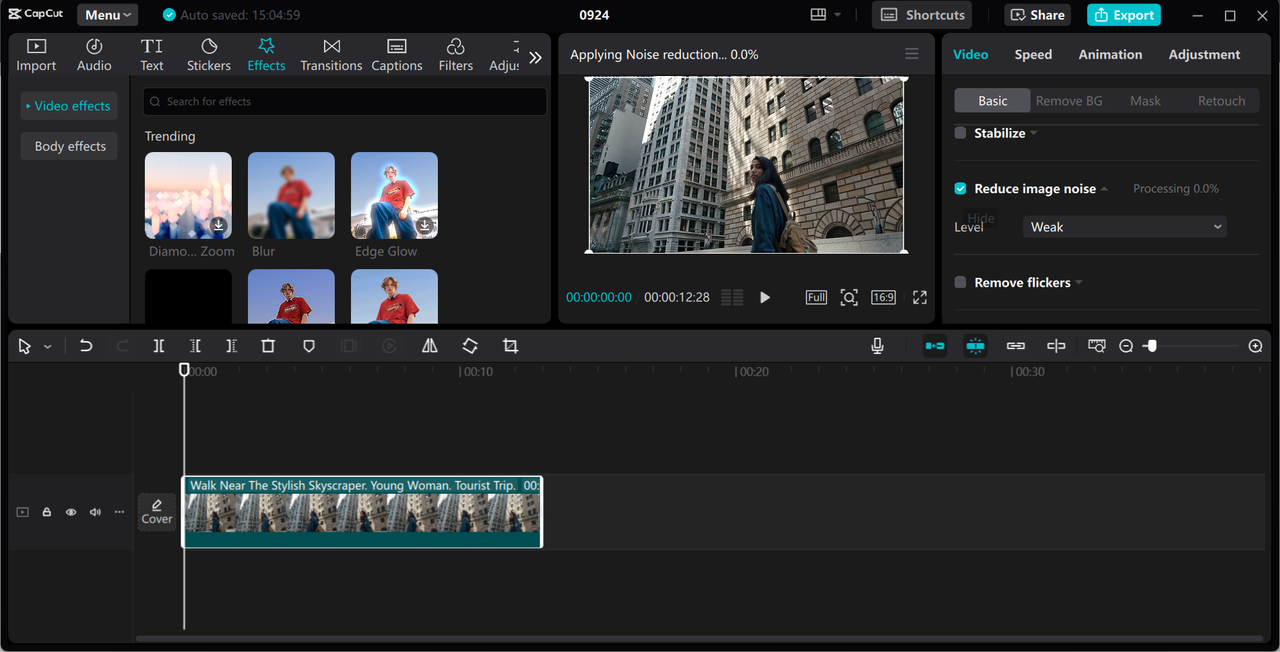Screen dimensions: 1280x652
Task: Select the Blur effect thumbnail
Action: pyautogui.click(x=291, y=195)
